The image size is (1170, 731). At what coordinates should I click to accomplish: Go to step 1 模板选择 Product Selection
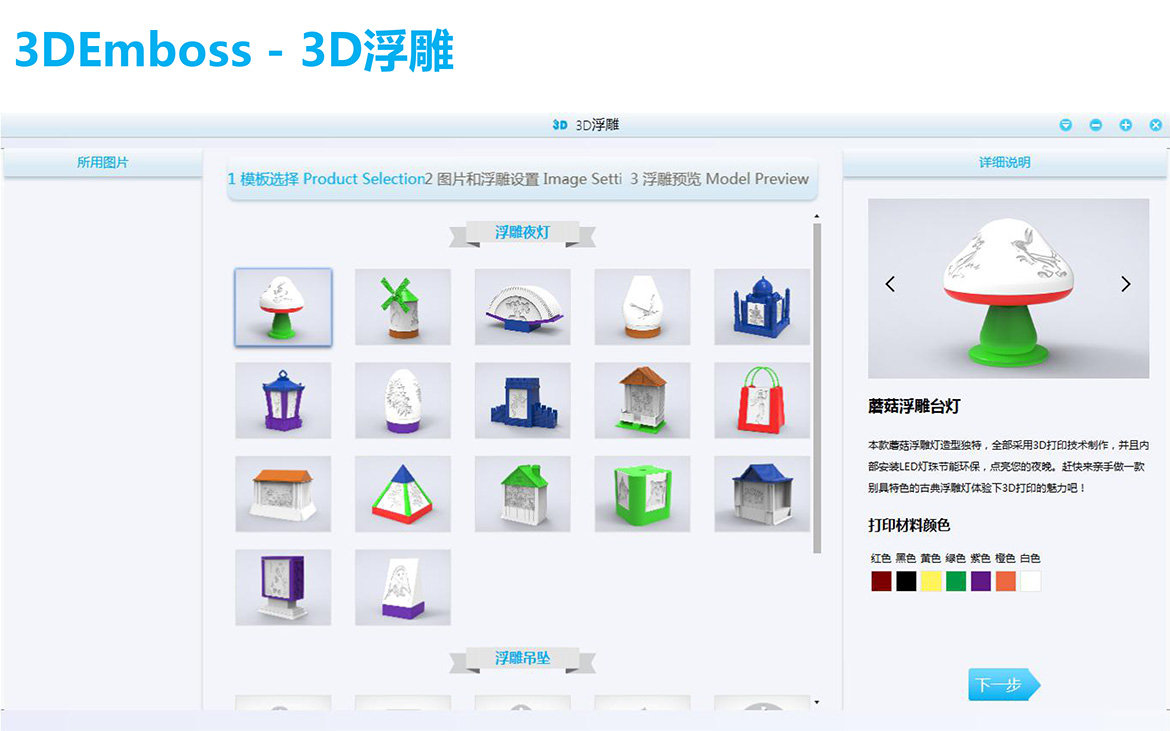326,179
